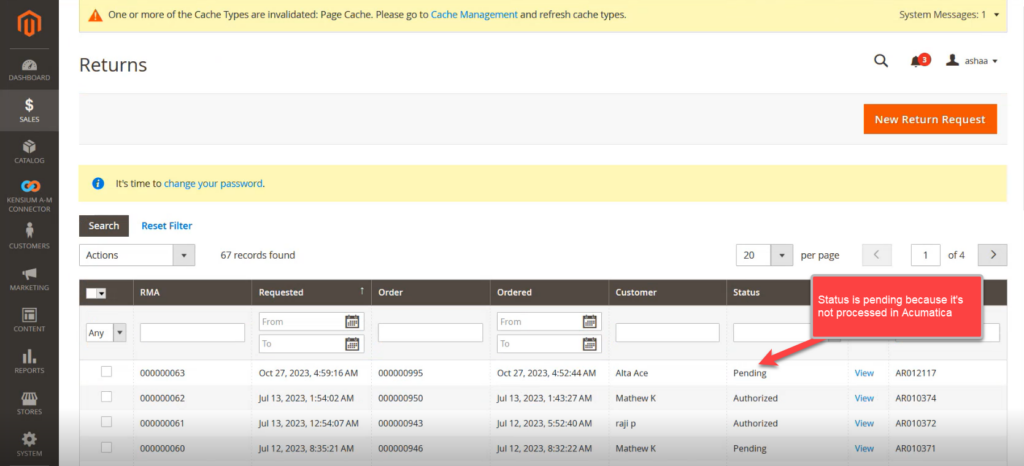Select checkbox for RMA 000000063
Viewport: 1024px width, 466px height.
106,372
